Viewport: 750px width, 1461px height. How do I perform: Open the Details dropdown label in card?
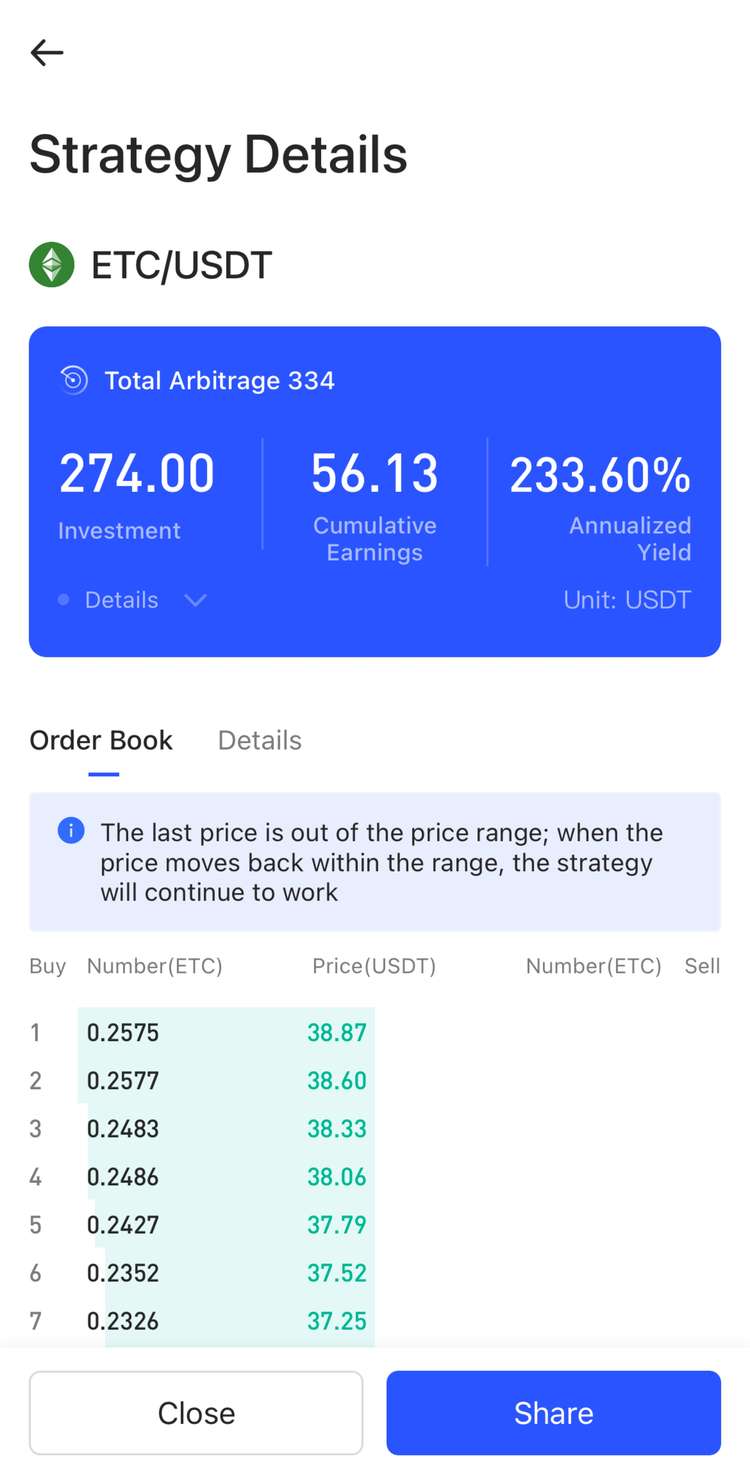coord(121,600)
